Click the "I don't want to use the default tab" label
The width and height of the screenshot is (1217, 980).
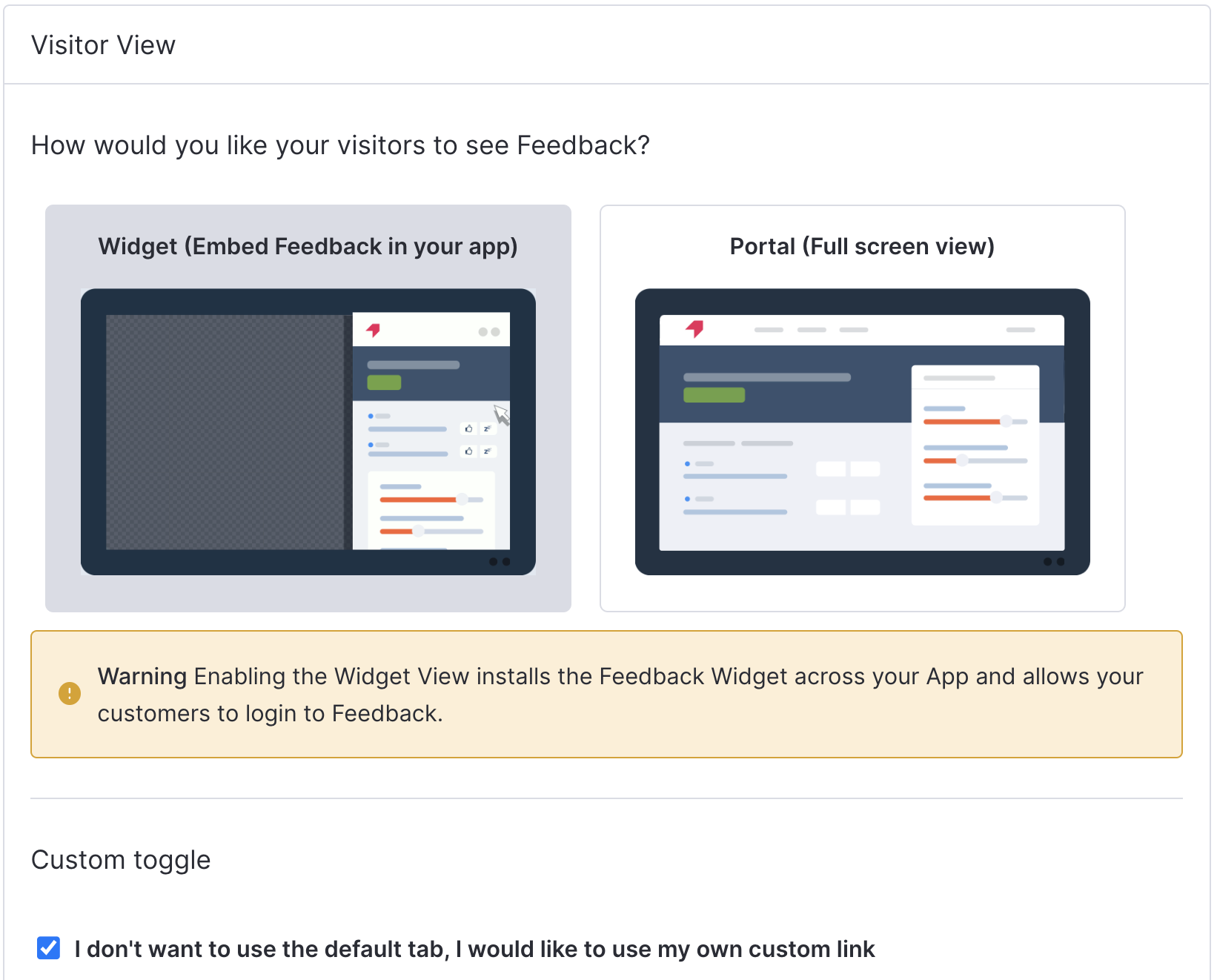474,949
